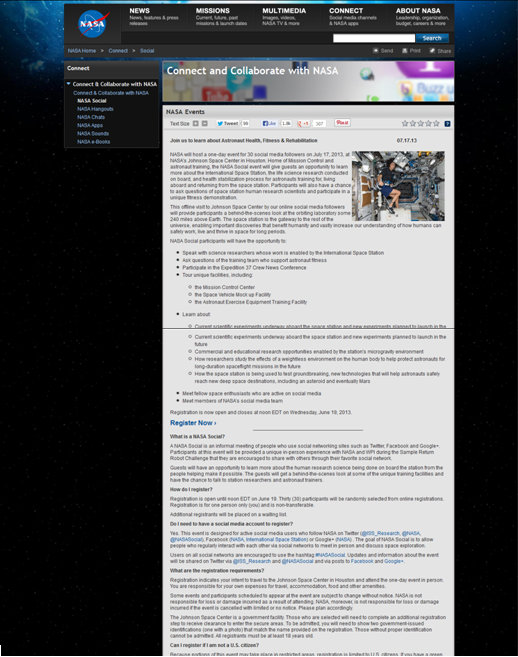This screenshot has width=518, height=657.
Task: Click into the search text field
Action: 374,38
